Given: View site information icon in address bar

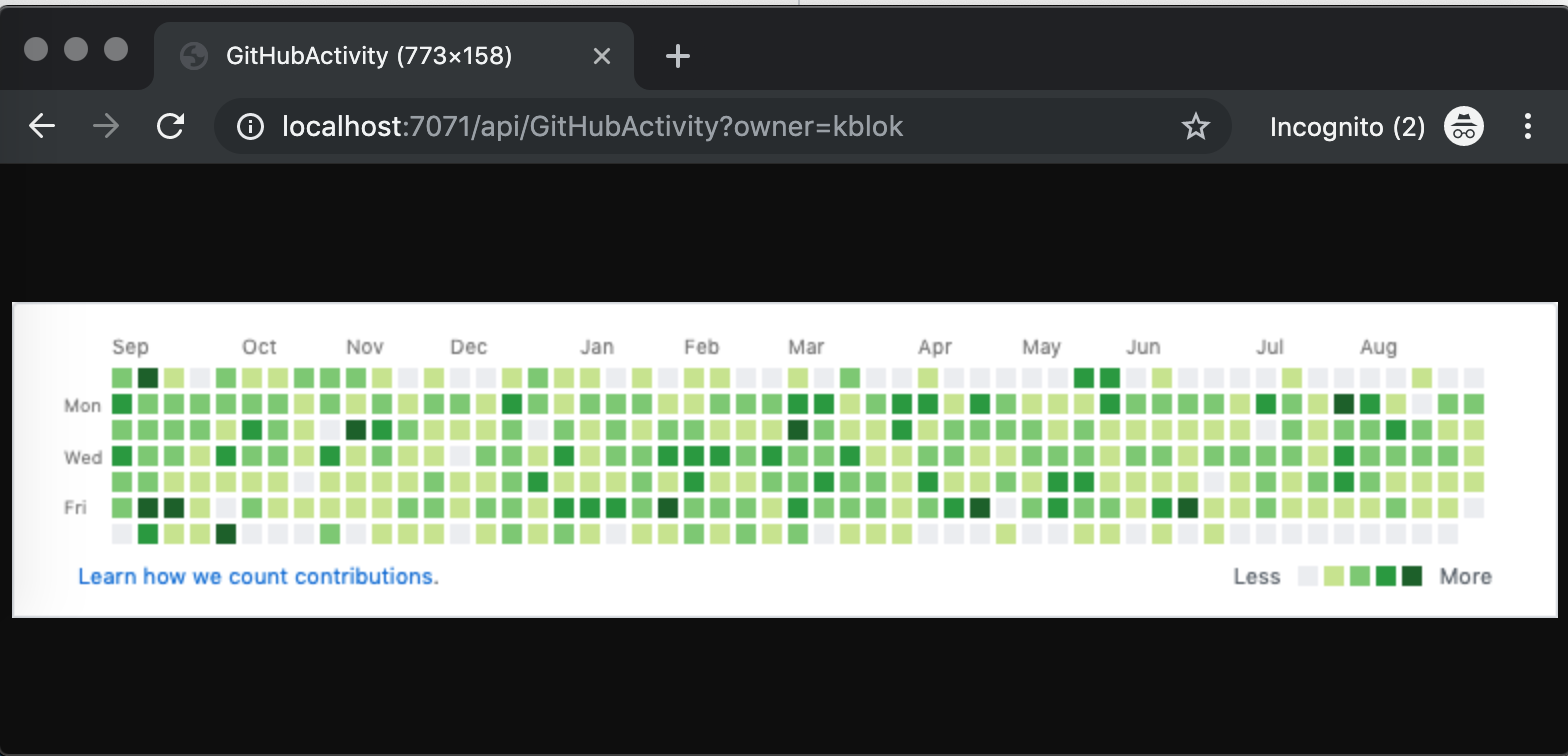Looking at the screenshot, I should [x=249, y=126].
